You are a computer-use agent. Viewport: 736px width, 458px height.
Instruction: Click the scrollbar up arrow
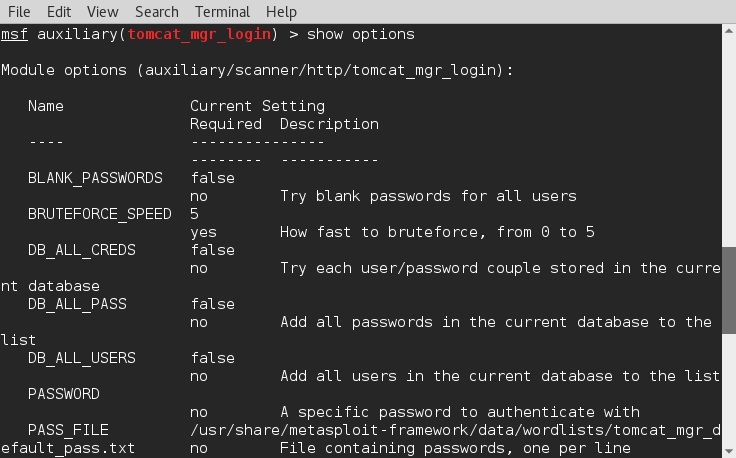[x=729, y=31]
